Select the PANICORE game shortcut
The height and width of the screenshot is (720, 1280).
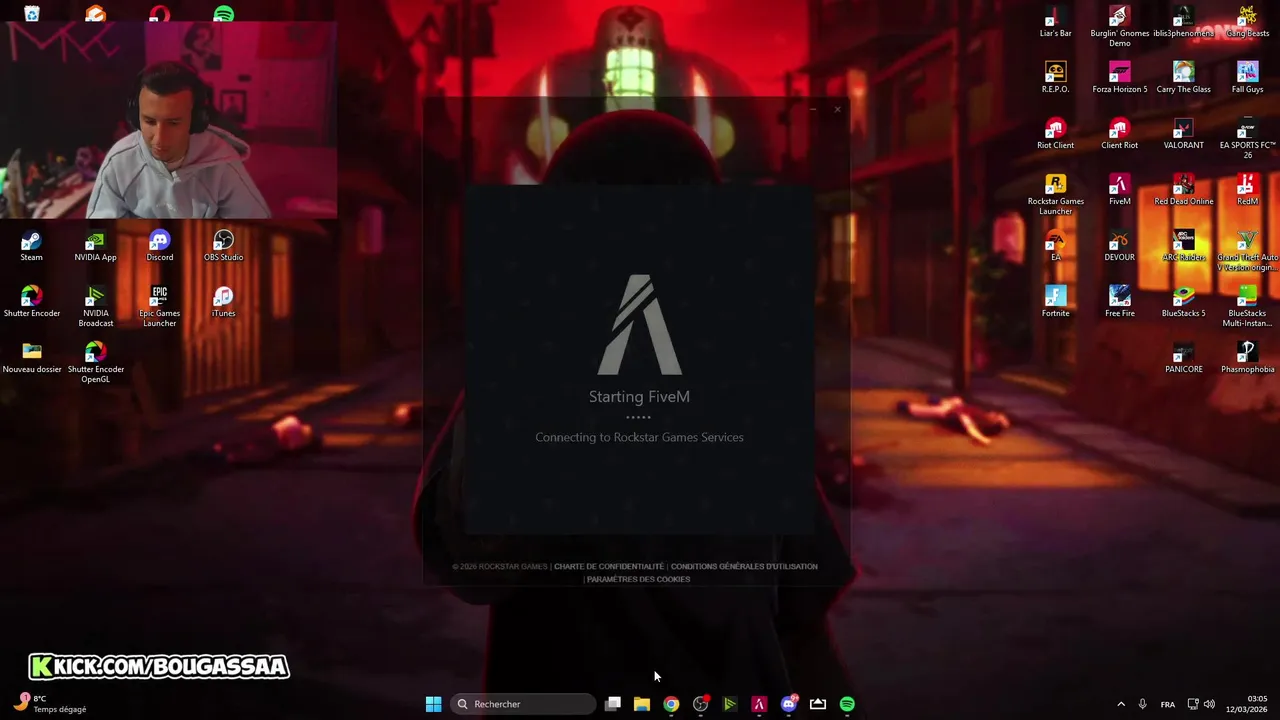pyautogui.click(x=1183, y=357)
